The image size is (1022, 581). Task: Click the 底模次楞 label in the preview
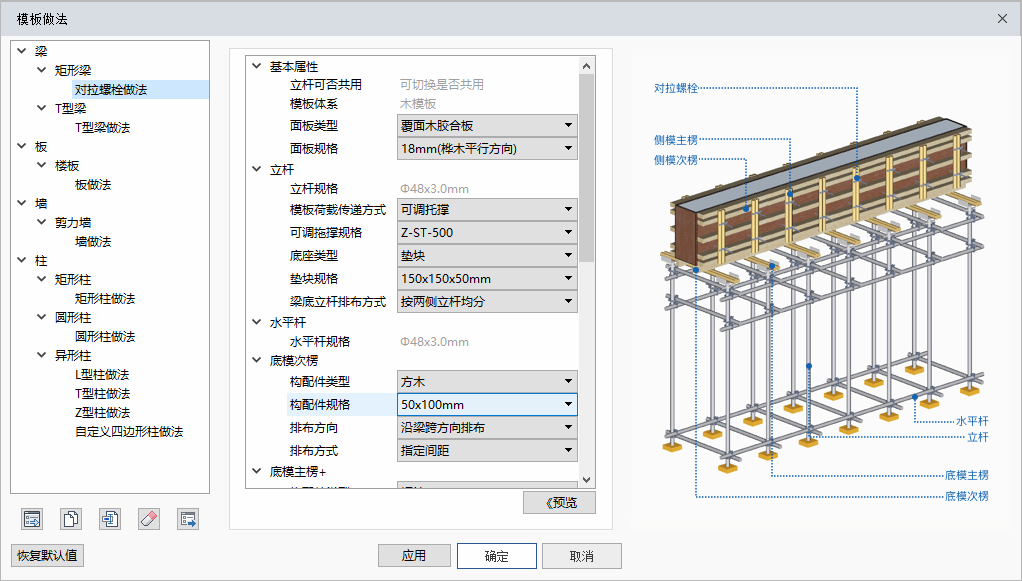tap(967, 496)
